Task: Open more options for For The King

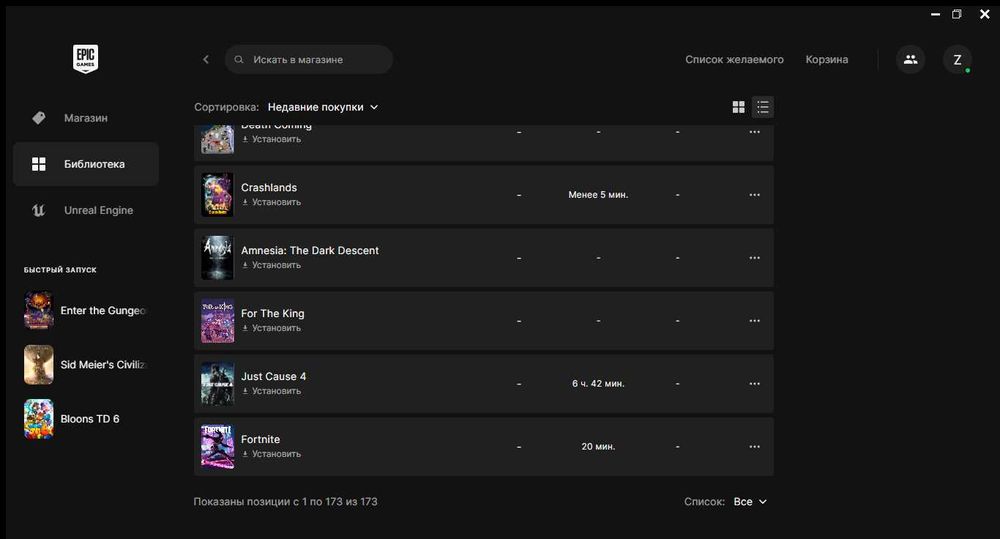Action: (754, 321)
